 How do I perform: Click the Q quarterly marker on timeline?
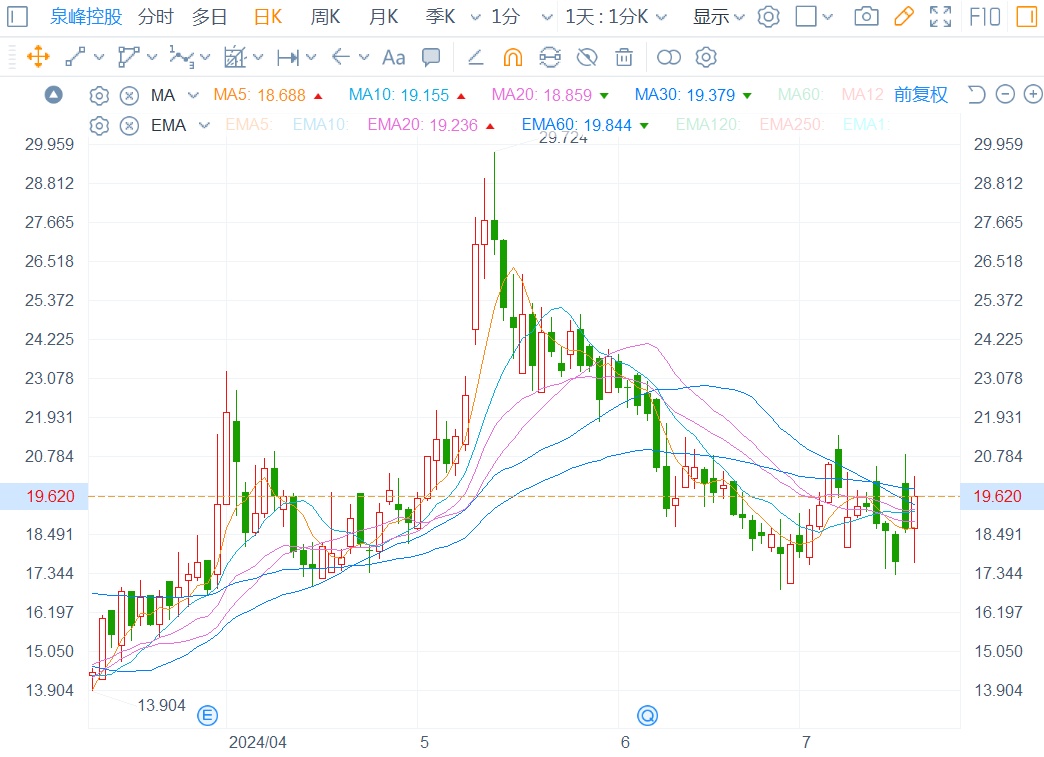click(648, 716)
